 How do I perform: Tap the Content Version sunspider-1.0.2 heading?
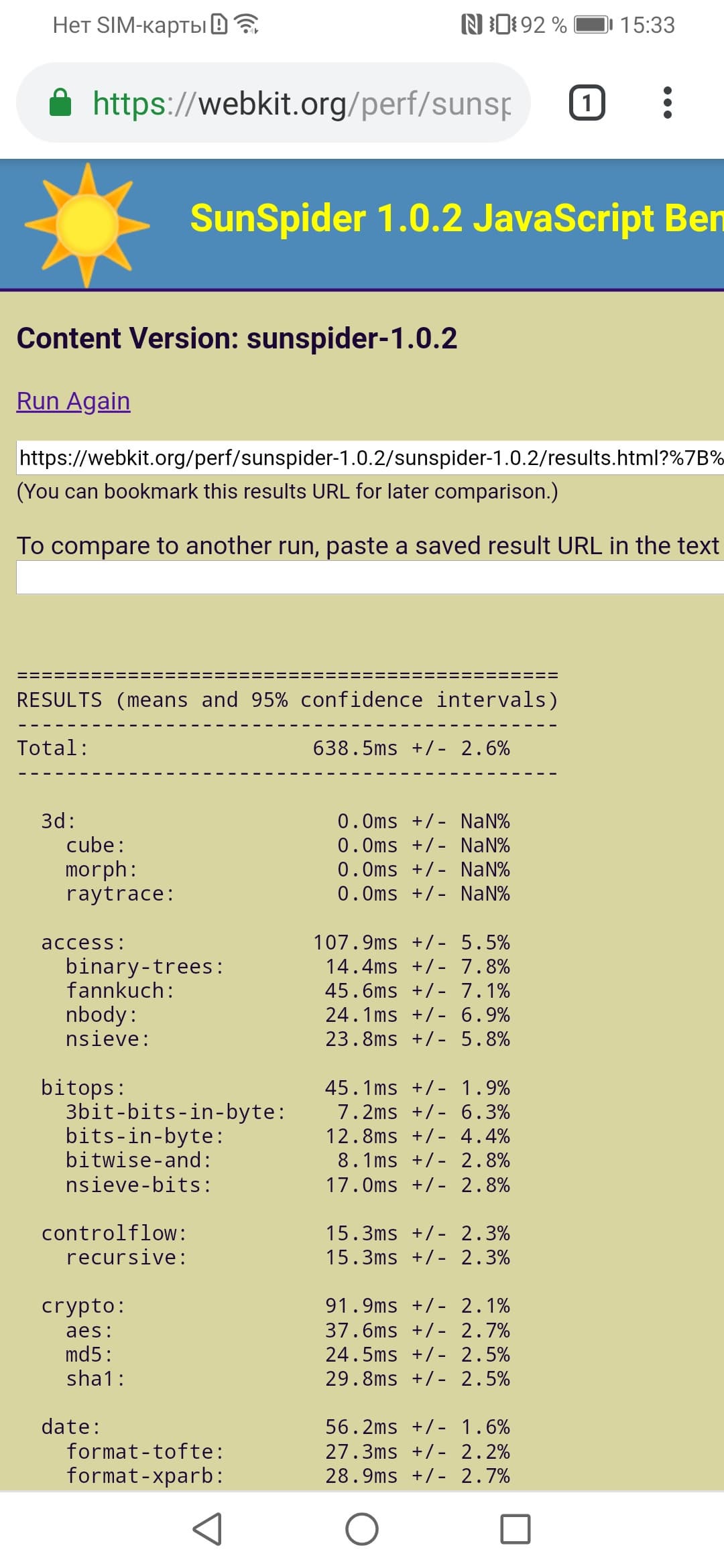pyautogui.click(x=237, y=338)
